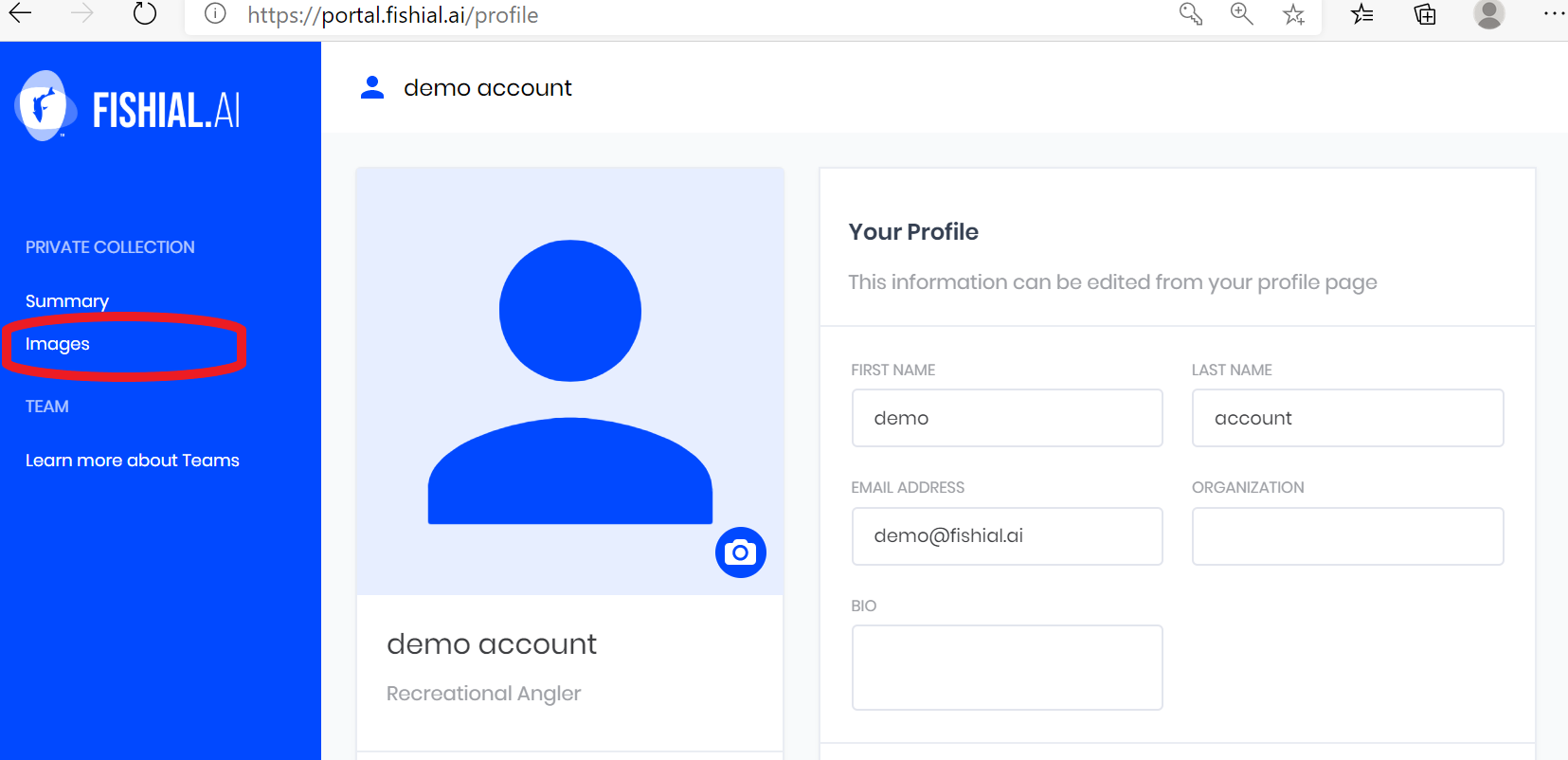Click the First Name field
The height and width of the screenshot is (760, 1568).
tap(1006, 418)
